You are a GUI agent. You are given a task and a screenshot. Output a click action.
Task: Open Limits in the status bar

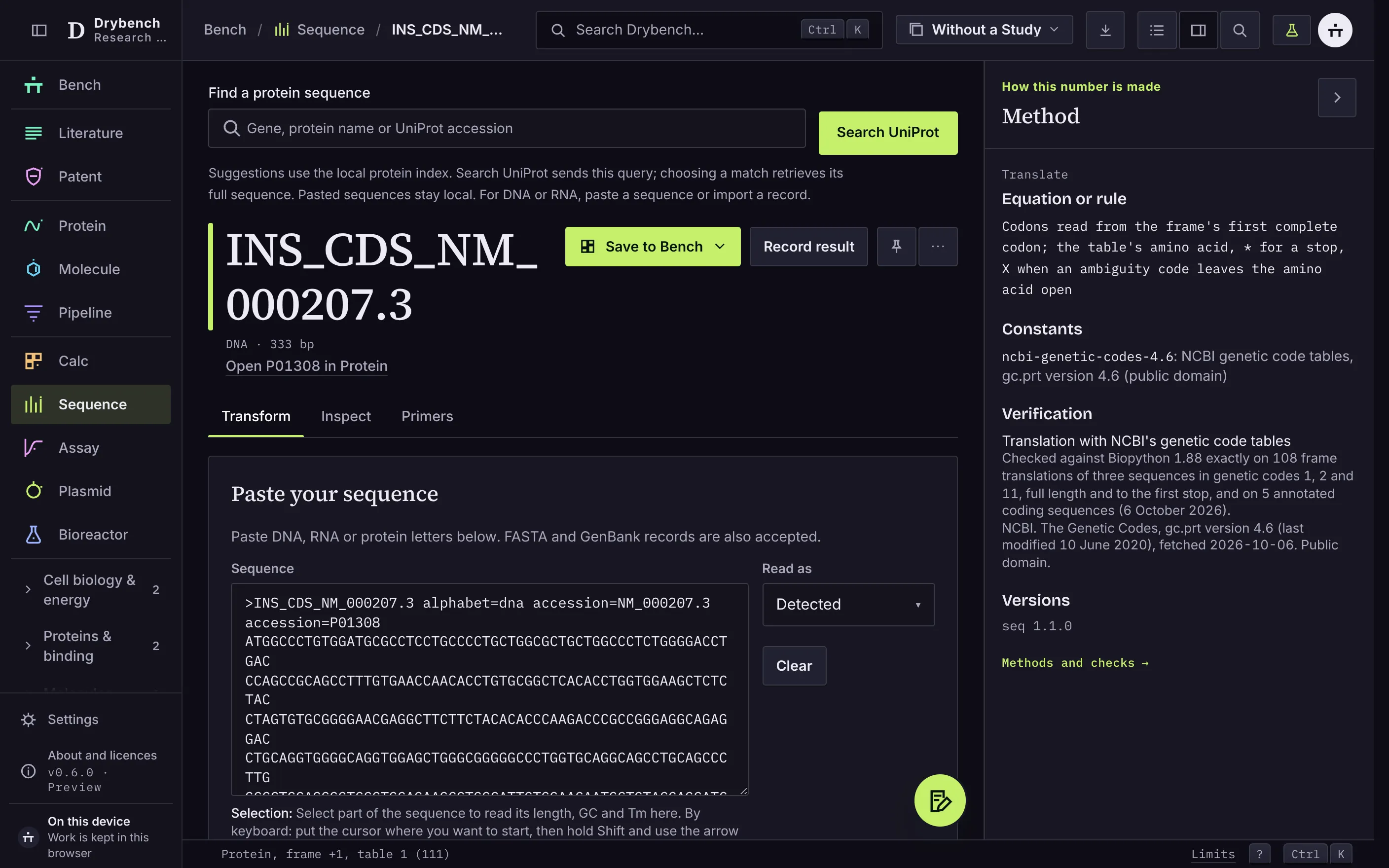tap(1213, 854)
